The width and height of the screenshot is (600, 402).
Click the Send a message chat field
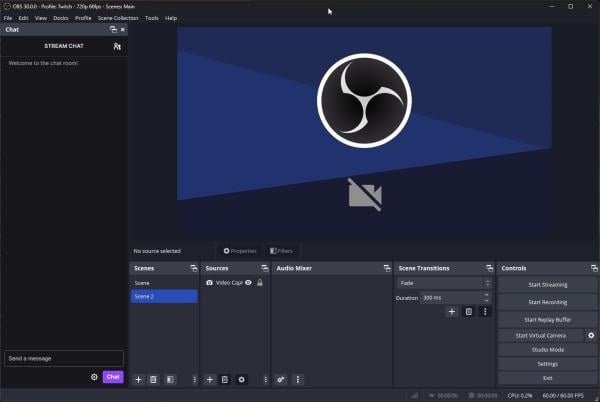pyautogui.click(x=64, y=358)
